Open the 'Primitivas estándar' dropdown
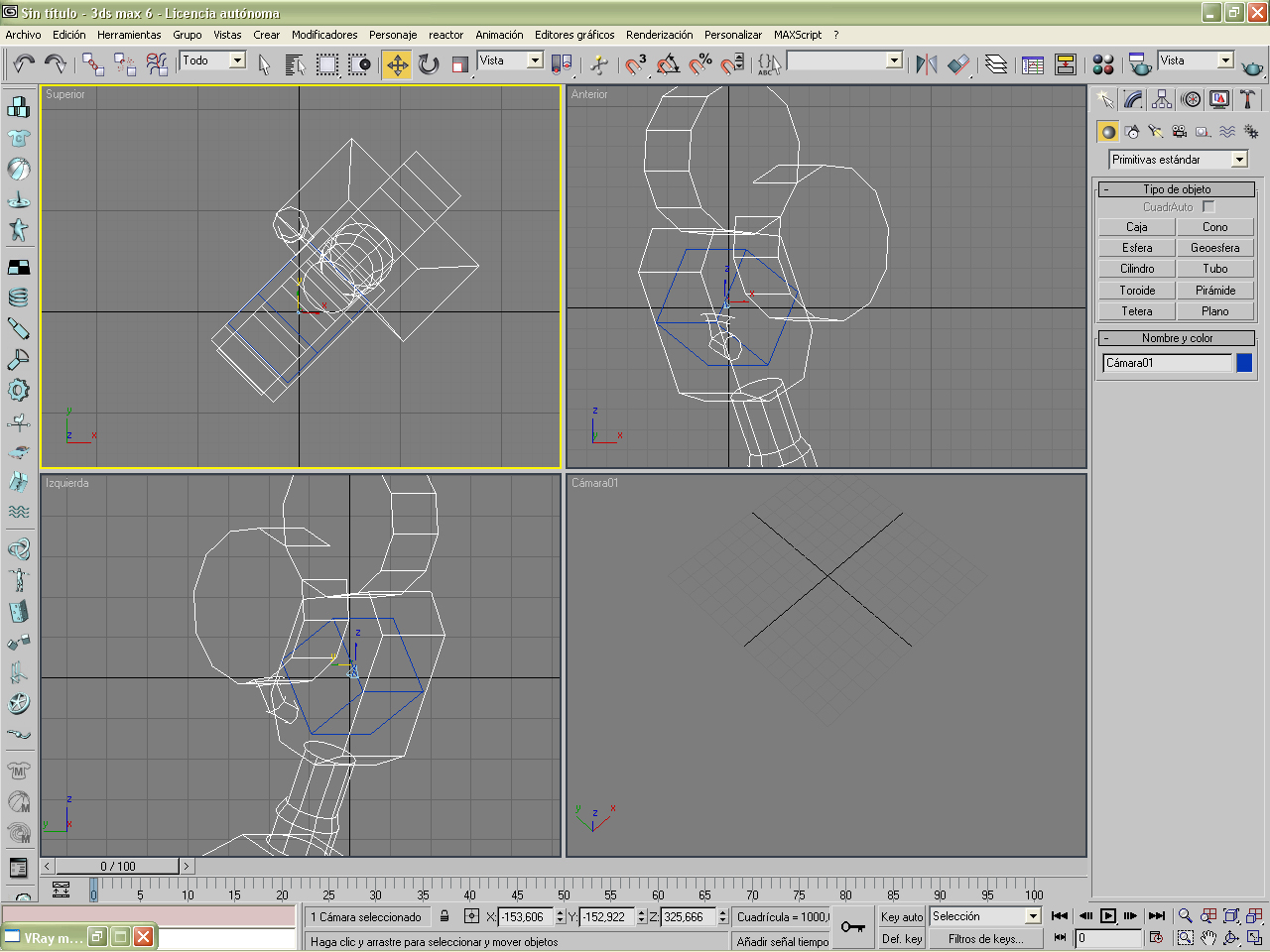Screen dimensions: 1270x952 click(1239, 160)
